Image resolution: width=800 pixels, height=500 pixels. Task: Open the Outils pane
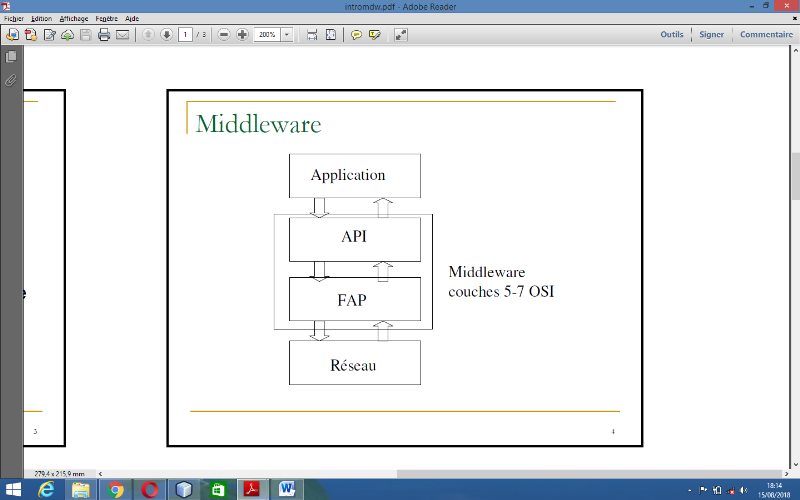pyautogui.click(x=672, y=35)
